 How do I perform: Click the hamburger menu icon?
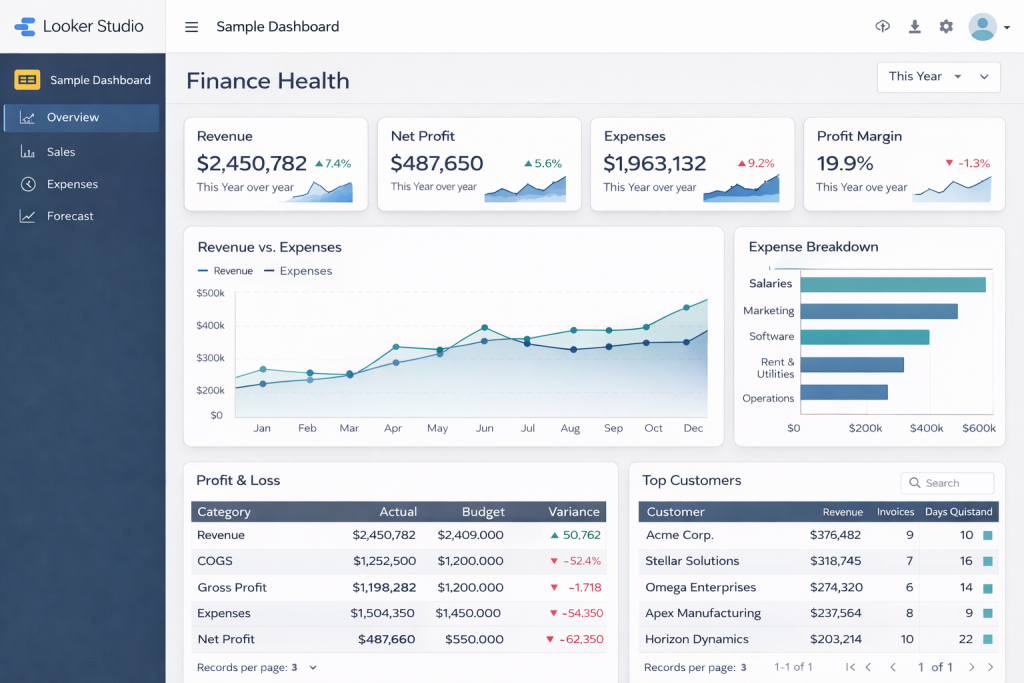191,27
